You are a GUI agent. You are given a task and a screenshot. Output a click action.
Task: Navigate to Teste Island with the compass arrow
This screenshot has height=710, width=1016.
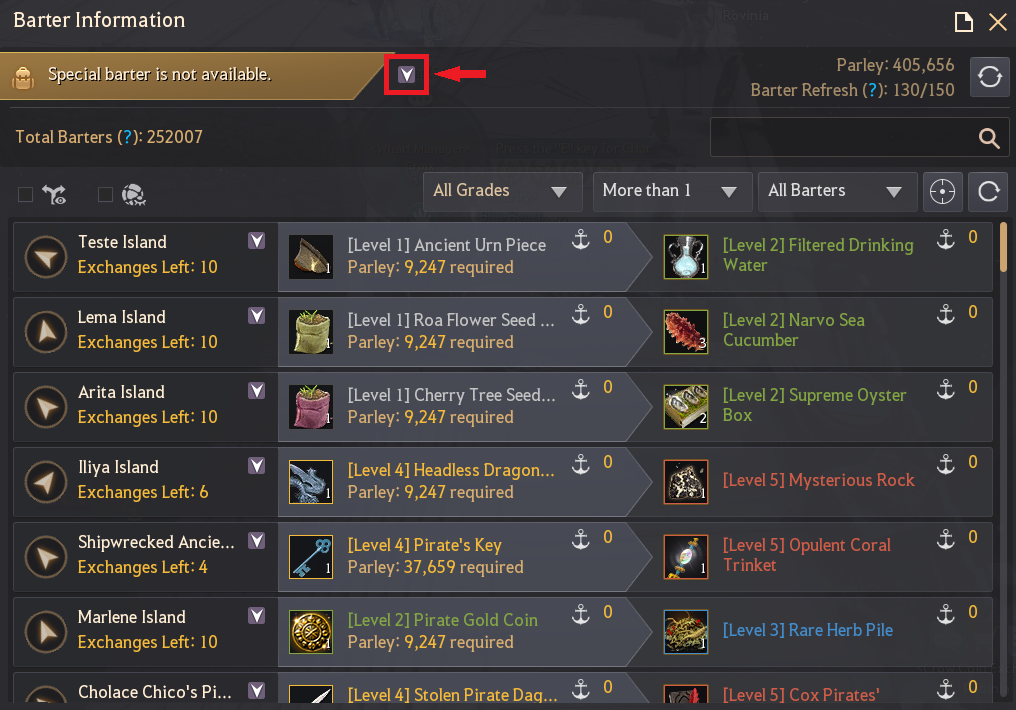point(46,257)
